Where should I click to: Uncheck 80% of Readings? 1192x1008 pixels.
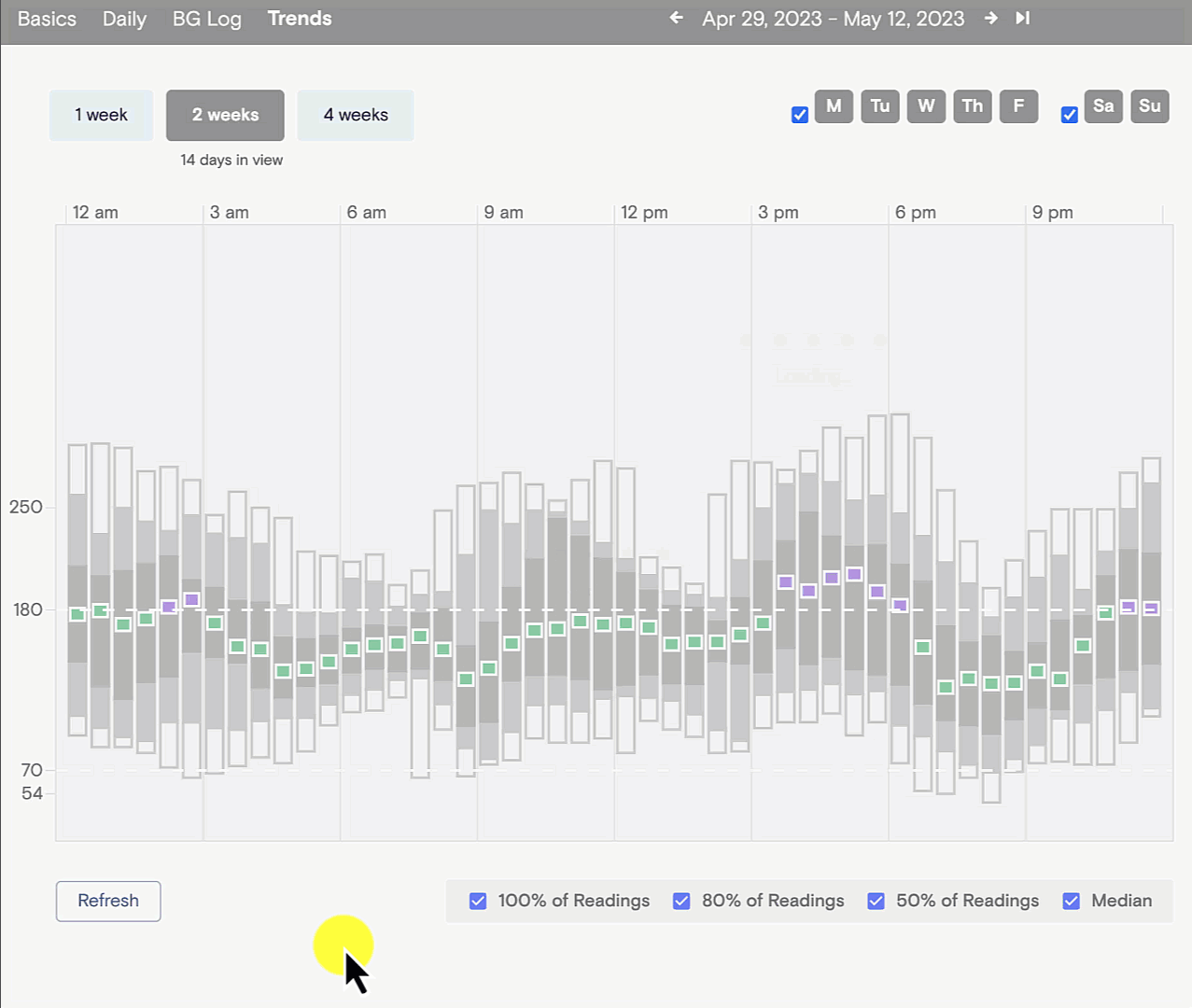pyautogui.click(x=681, y=901)
